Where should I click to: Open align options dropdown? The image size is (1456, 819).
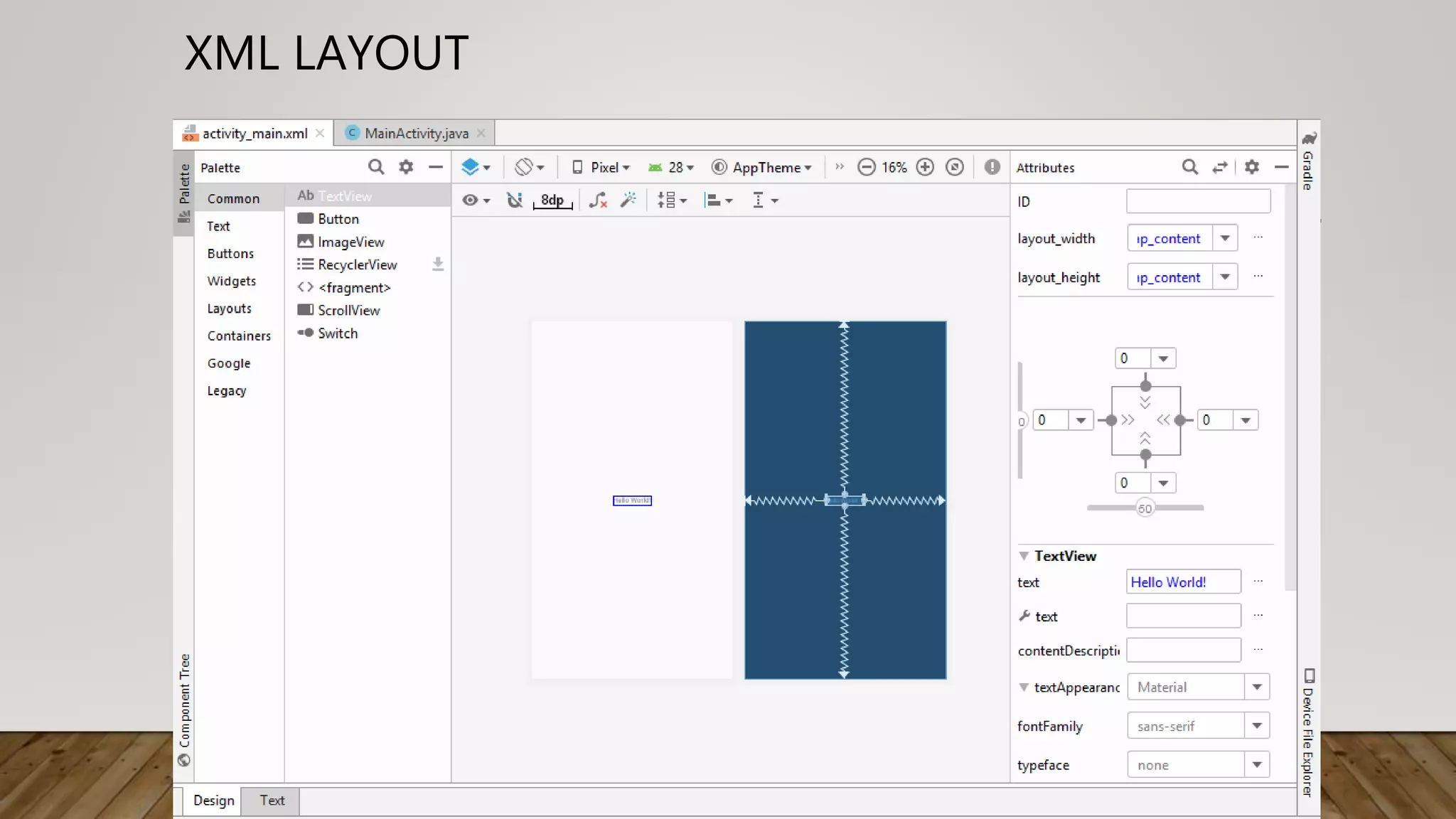718,200
